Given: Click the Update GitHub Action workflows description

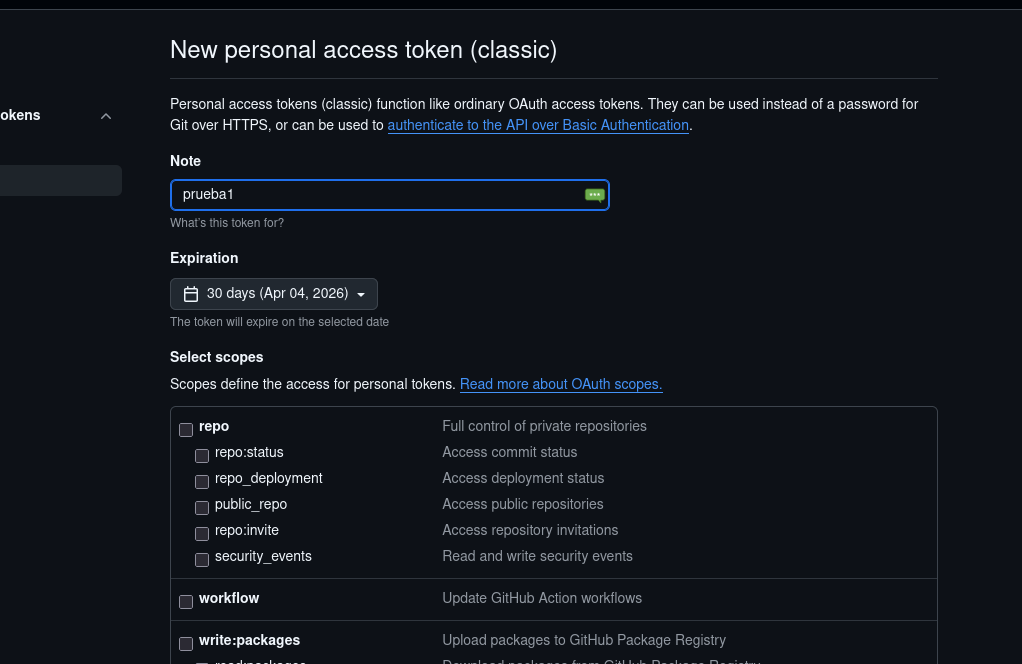Looking at the screenshot, I should [541, 598].
